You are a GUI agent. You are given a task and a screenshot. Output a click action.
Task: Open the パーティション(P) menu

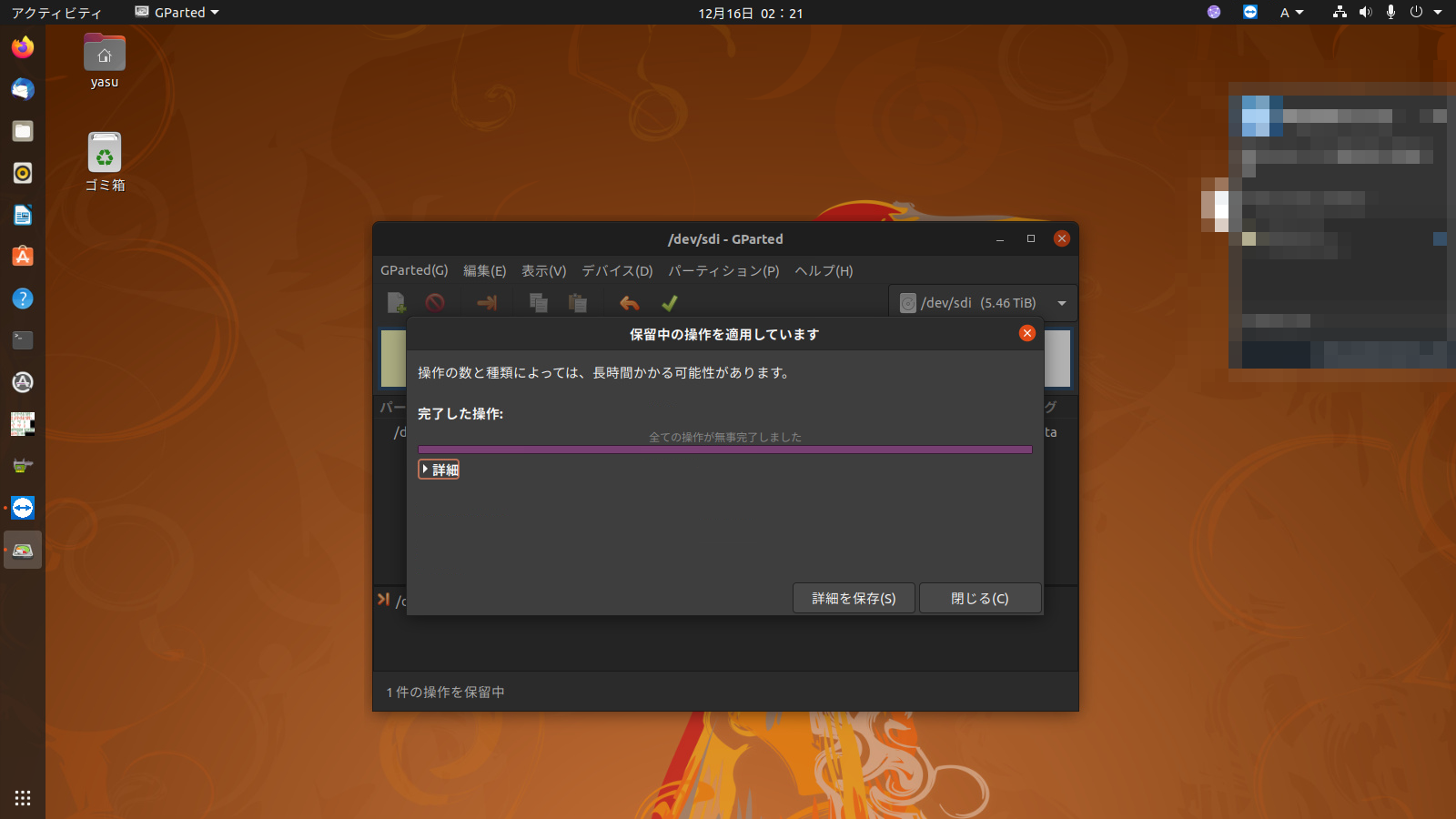pyautogui.click(x=723, y=271)
